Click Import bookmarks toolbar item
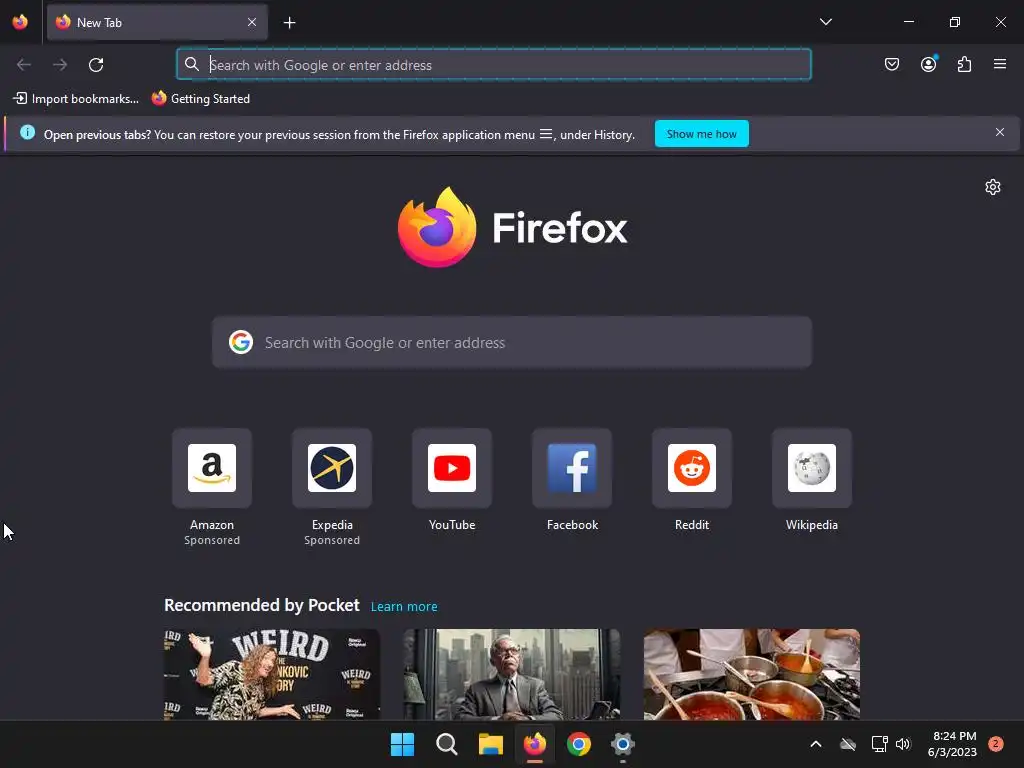The height and width of the screenshot is (768, 1024). 76,99
